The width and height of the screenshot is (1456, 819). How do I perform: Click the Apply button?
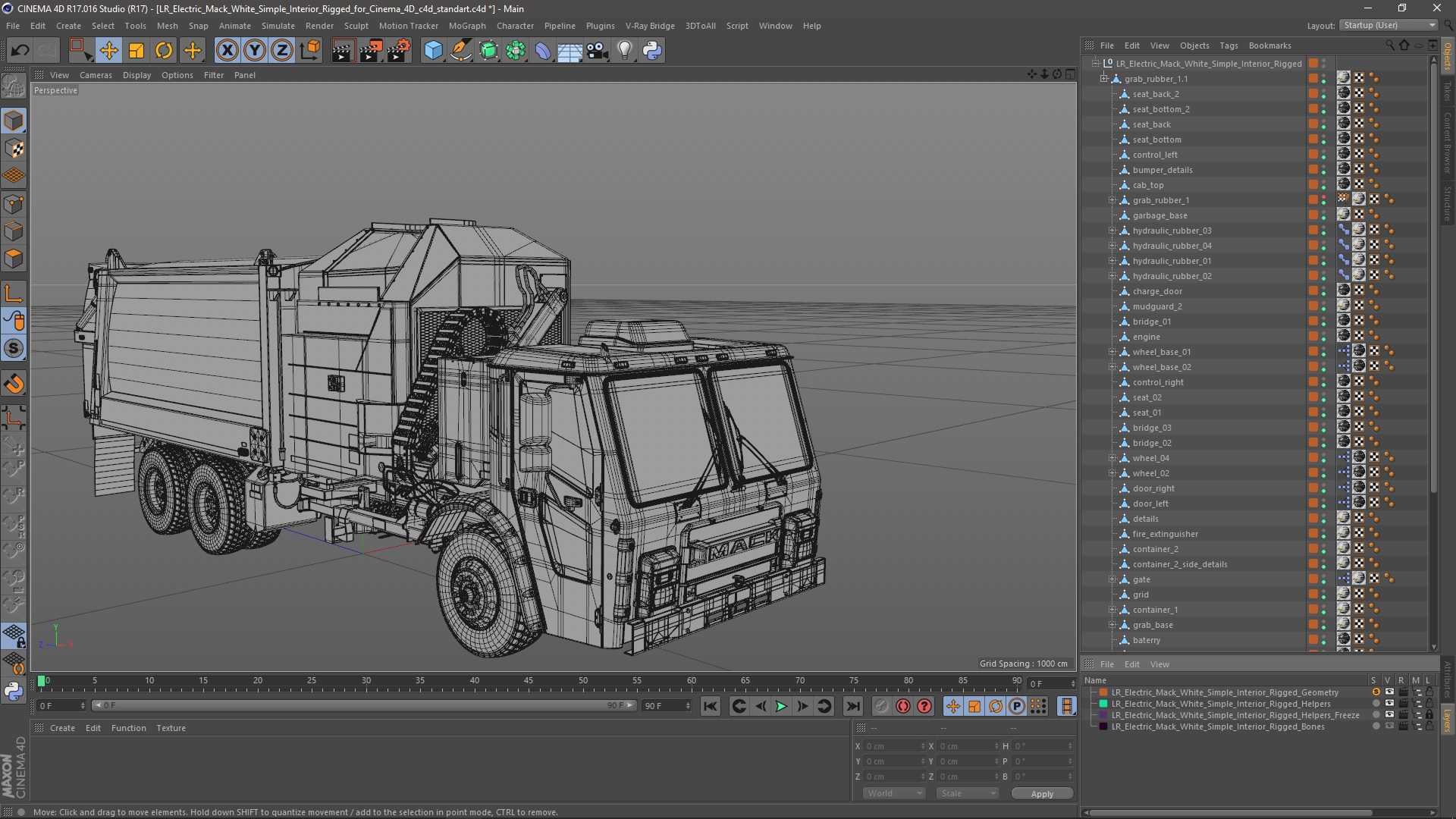point(1042,793)
